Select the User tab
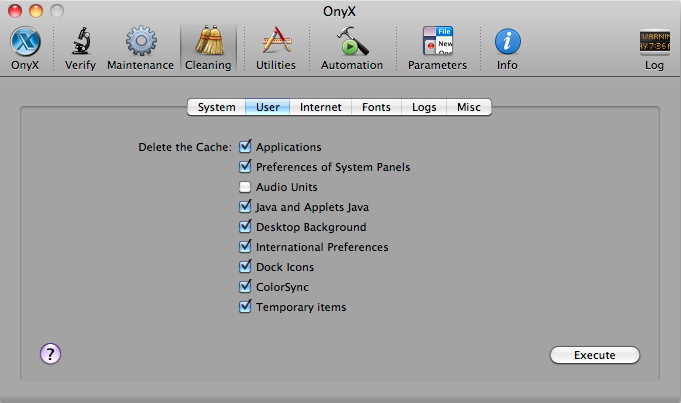 (x=268, y=107)
